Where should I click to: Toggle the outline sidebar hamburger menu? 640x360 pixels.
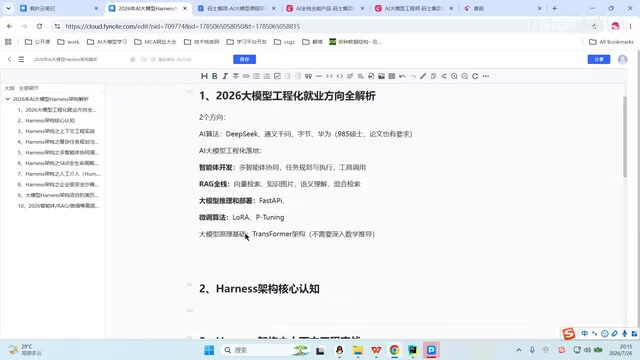pyautogui.click(x=21, y=60)
